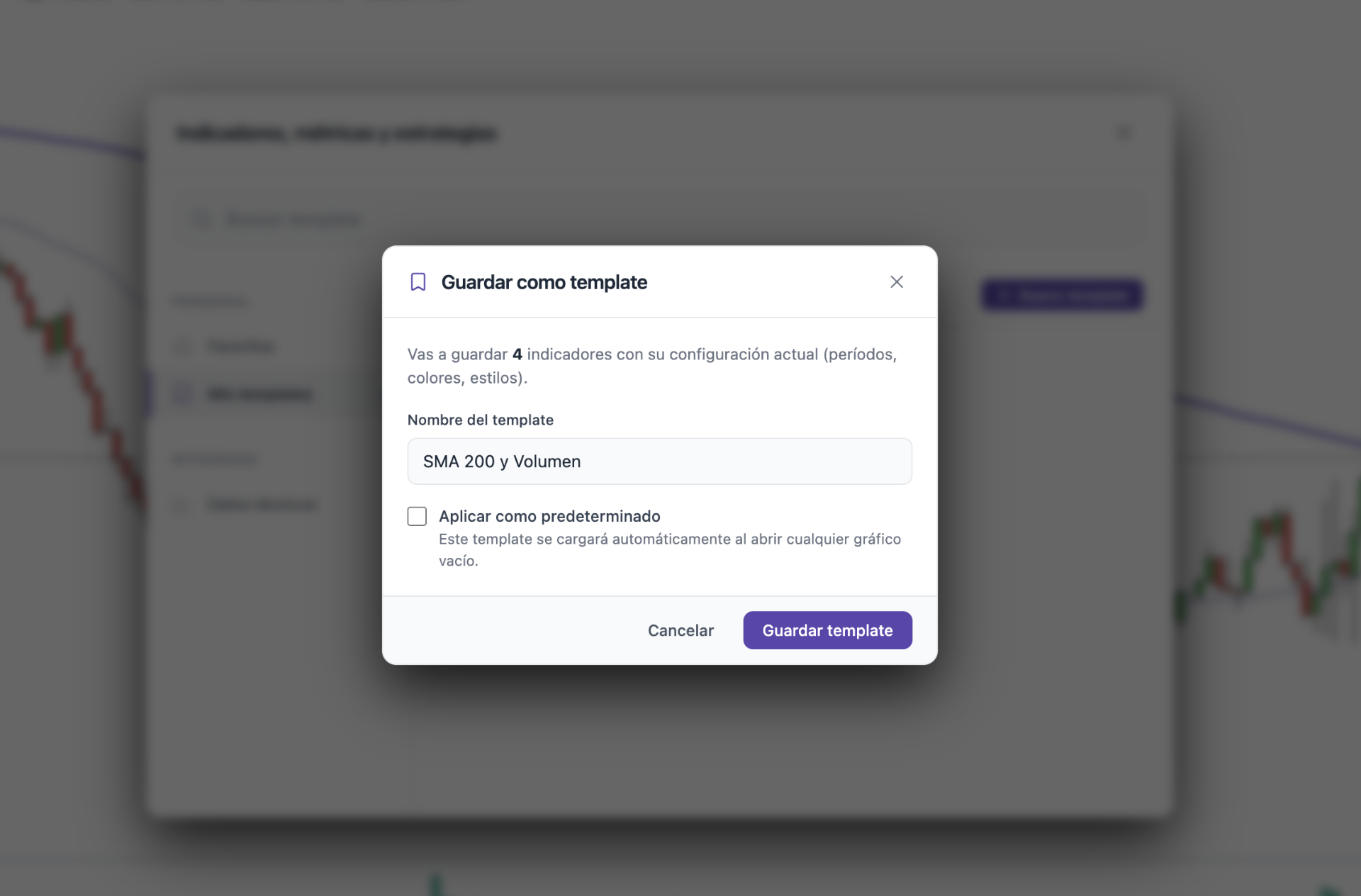Click the blurred purple button behind the dialog
Viewport: 1361px width, 896px height.
pyautogui.click(x=1062, y=296)
